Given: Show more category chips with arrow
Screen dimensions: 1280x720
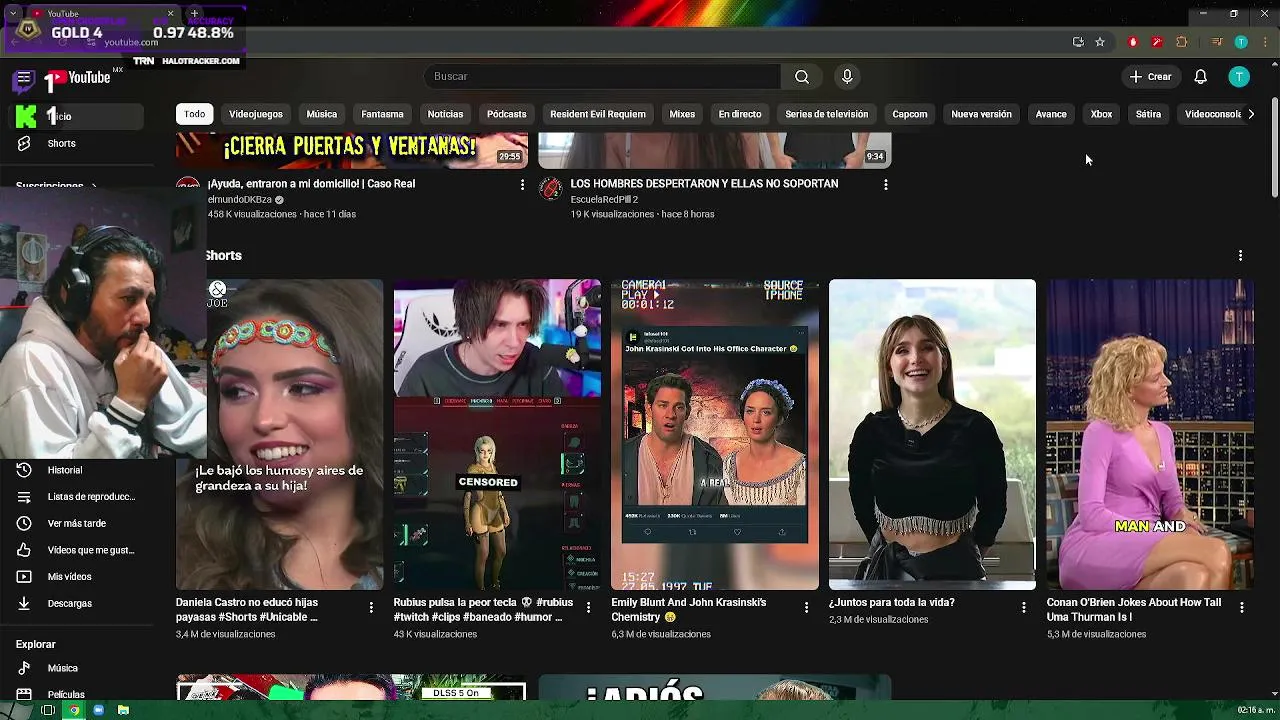Looking at the screenshot, I should 1250,114.
